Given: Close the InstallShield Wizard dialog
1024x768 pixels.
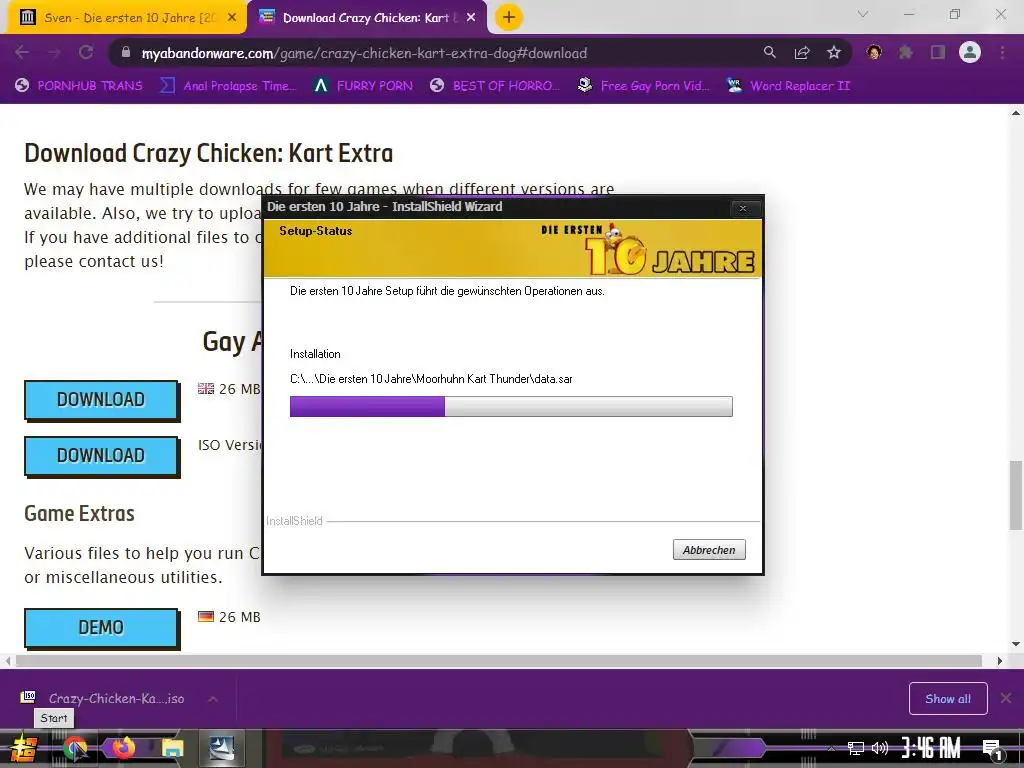Looking at the screenshot, I should tap(743, 208).
